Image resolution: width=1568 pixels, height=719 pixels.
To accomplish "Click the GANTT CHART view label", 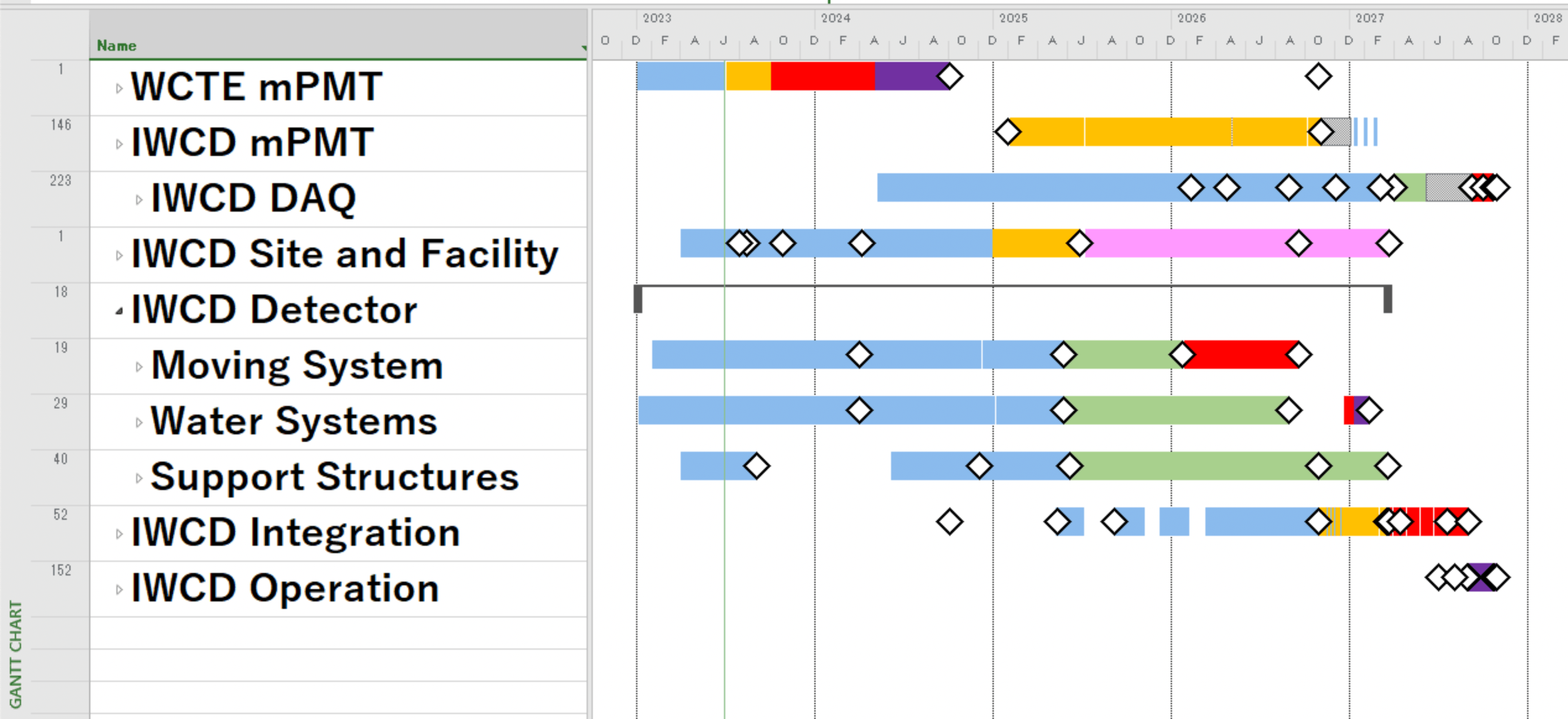I will click(15, 654).
